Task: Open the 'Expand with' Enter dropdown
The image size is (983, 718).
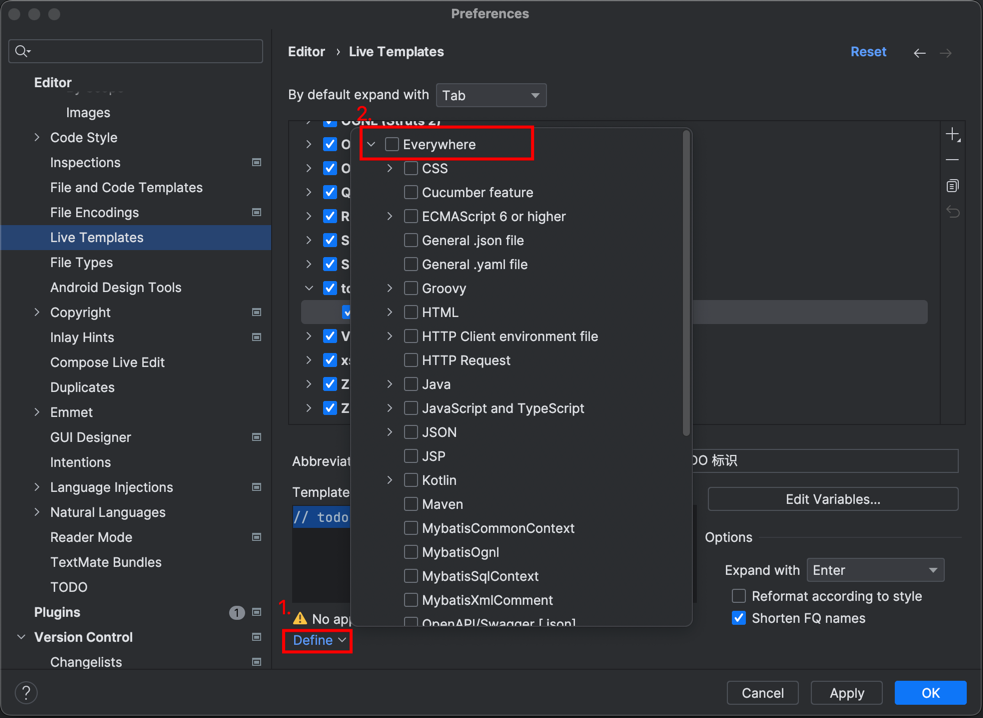Action: (875, 570)
